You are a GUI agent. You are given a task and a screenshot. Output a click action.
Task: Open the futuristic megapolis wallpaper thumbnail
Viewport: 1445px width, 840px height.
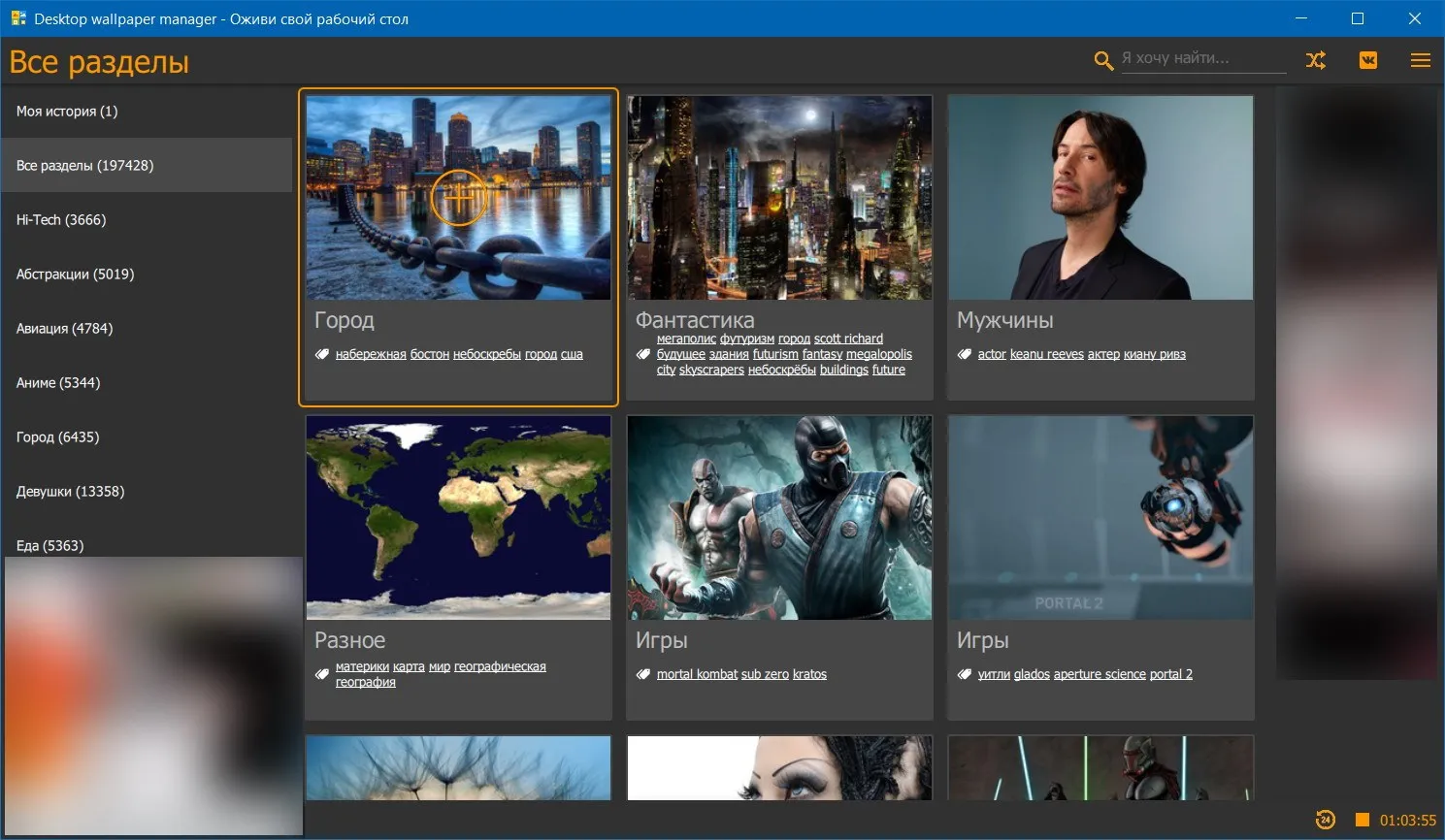coord(779,197)
